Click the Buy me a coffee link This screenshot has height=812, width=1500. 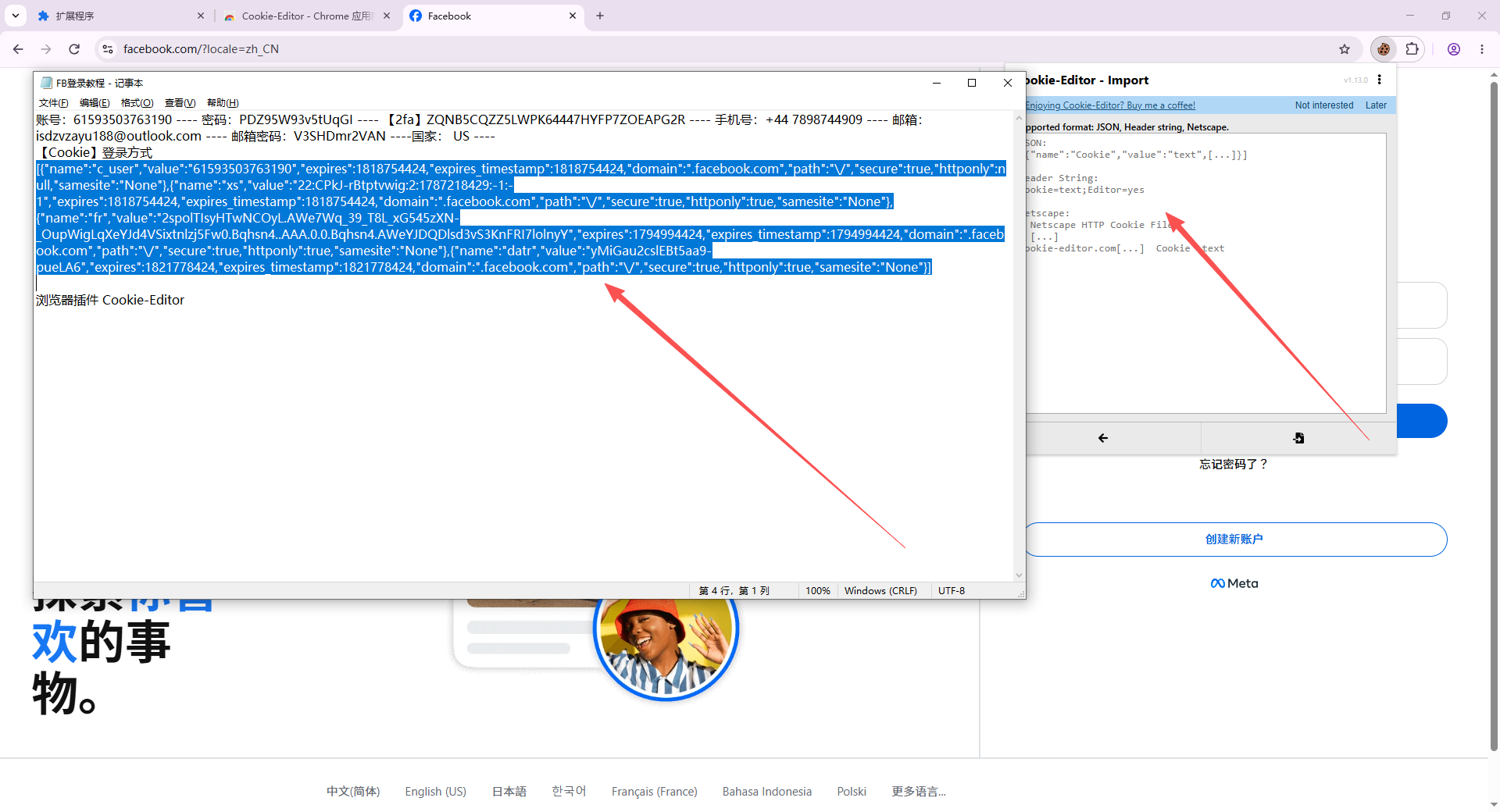[1110, 105]
